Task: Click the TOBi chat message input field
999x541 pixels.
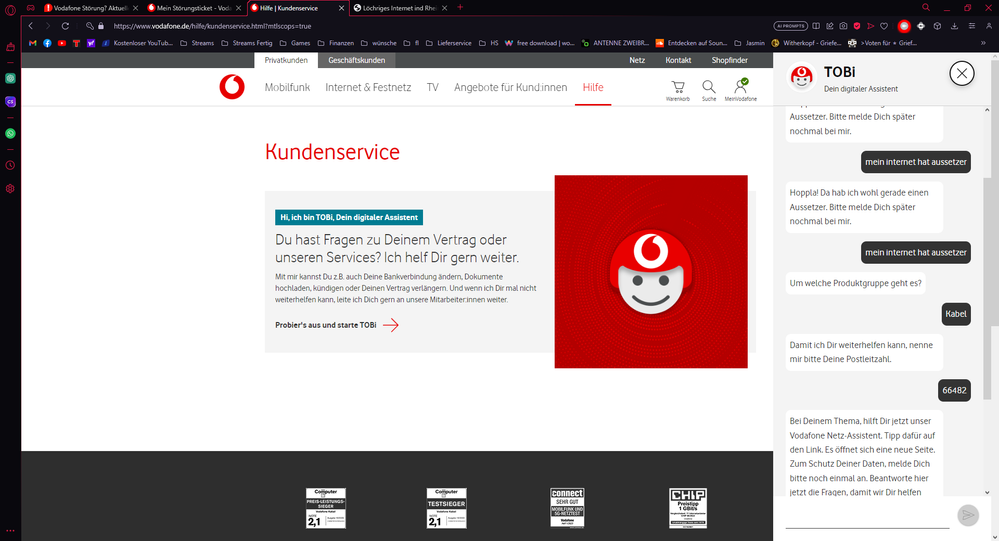Action: (x=867, y=516)
